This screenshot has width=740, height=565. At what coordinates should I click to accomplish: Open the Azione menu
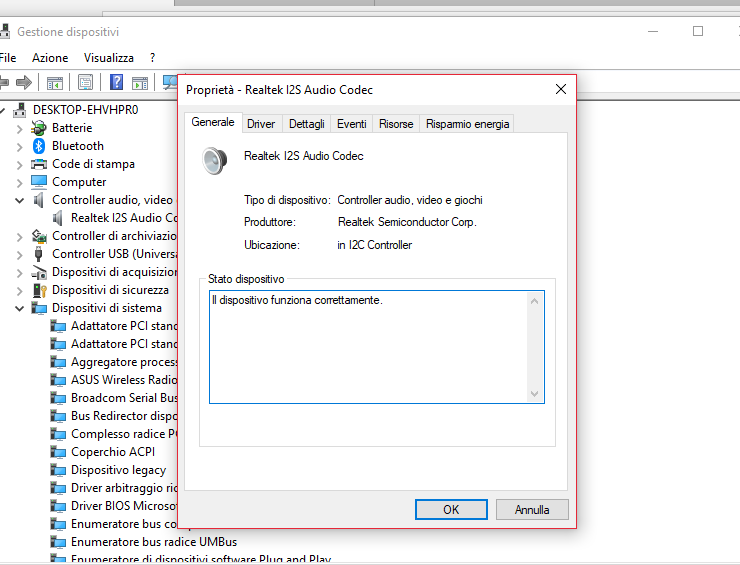[50, 58]
